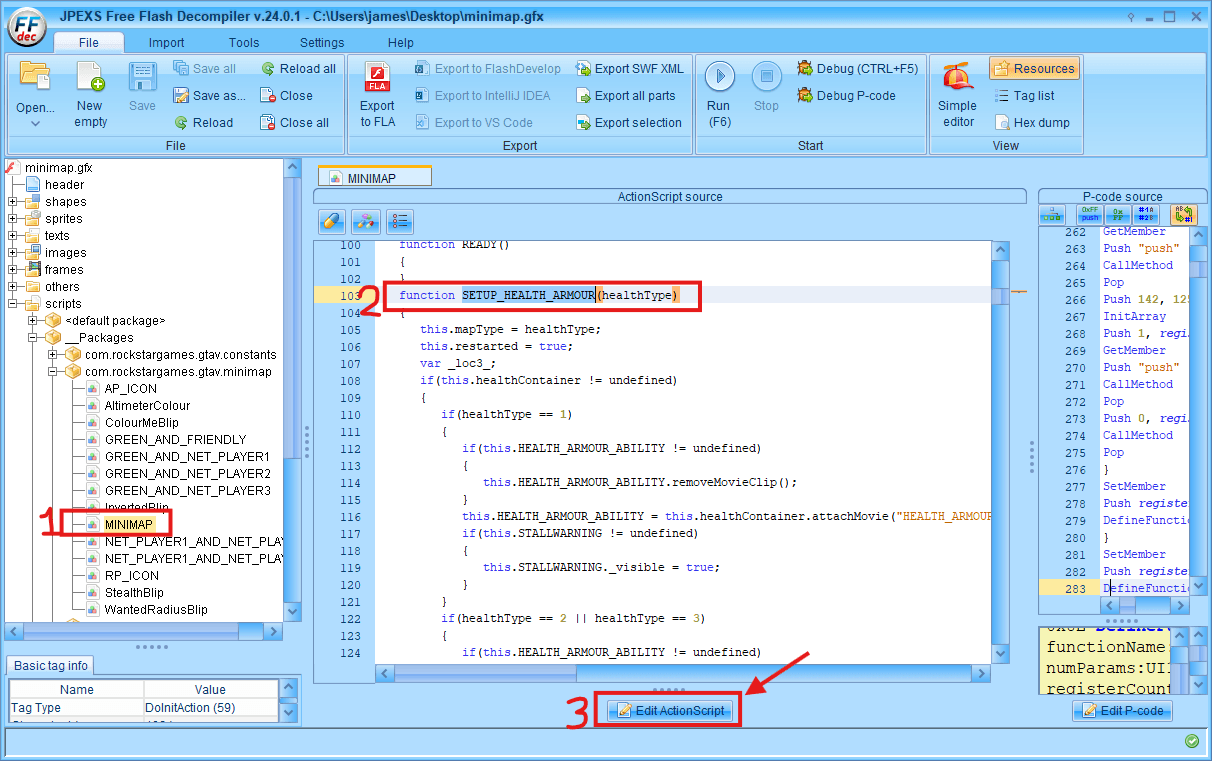
Task: Expand the images folder
Action: tap(14, 253)
